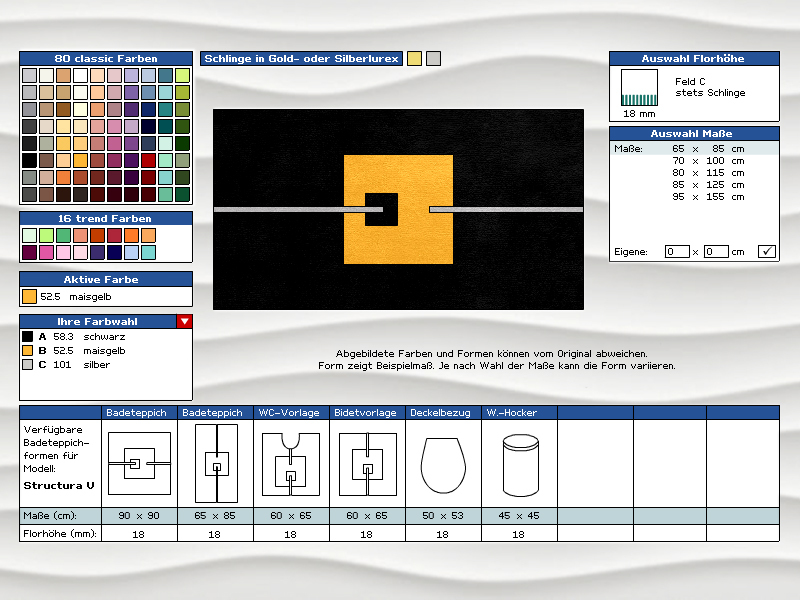The width and height of the screenshot is (800, 600).
Task: Click the rug preview image
Action: (398, 209)
